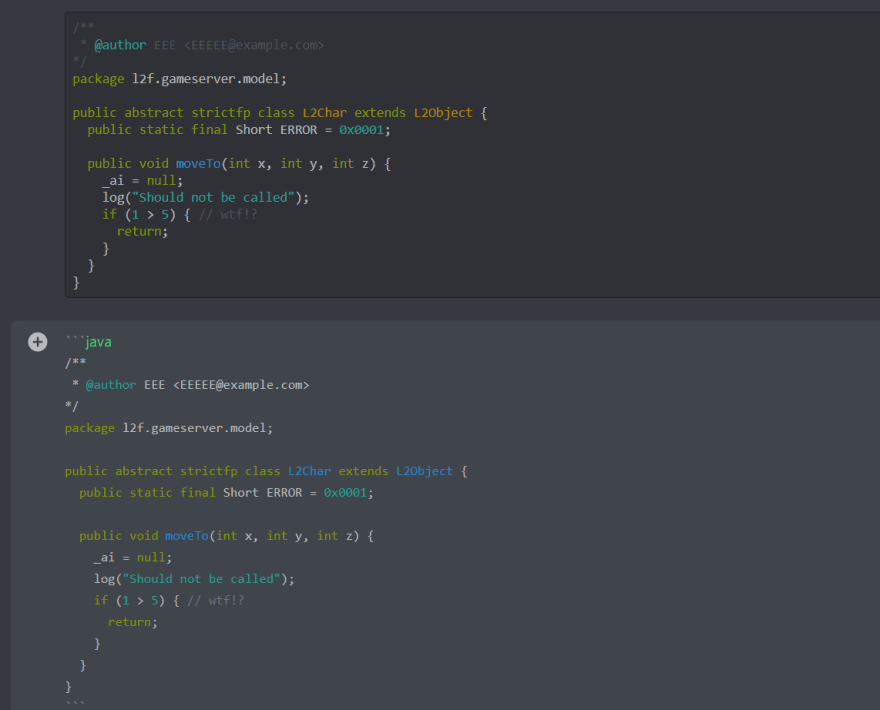
Task: Click "@author" in the message draft
Action: pos(111,385)
